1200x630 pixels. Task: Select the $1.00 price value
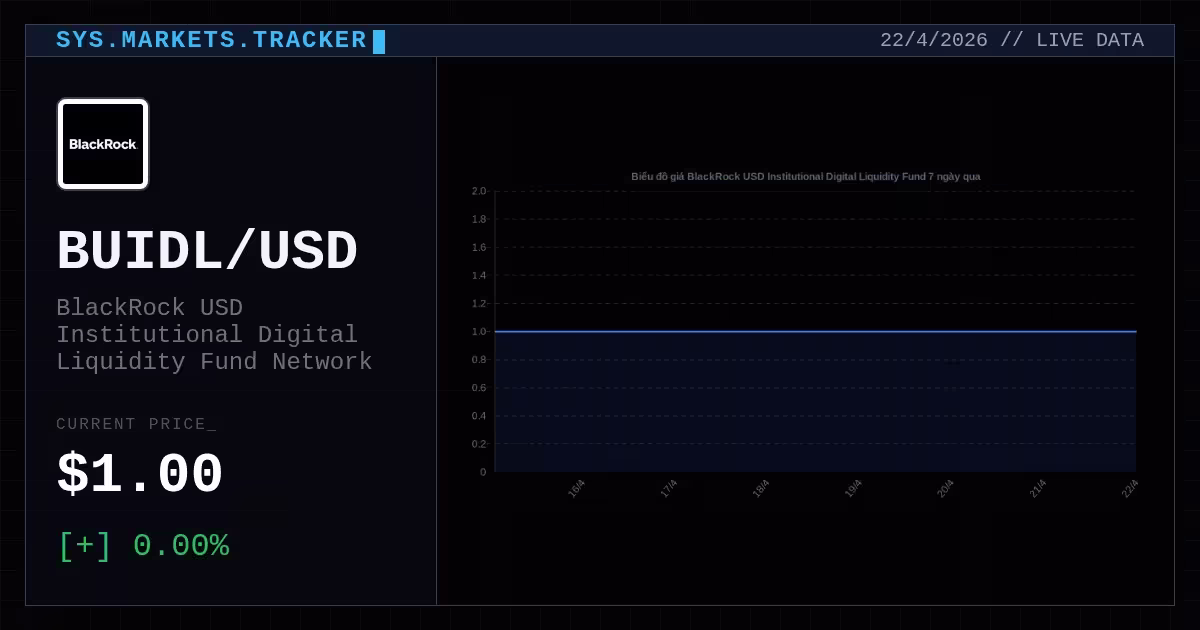[140, 475]
